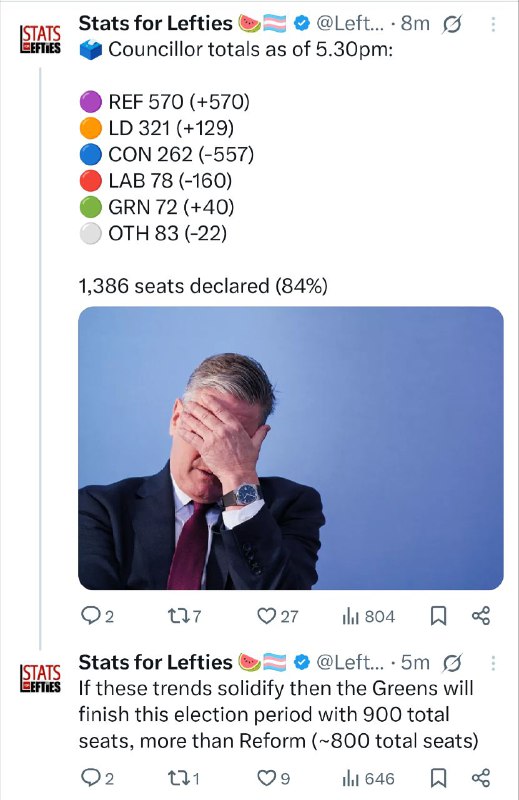519x800 pixels.
Task: Tap the Grok icon on the second tweet
Action: [x=452, y=663]
